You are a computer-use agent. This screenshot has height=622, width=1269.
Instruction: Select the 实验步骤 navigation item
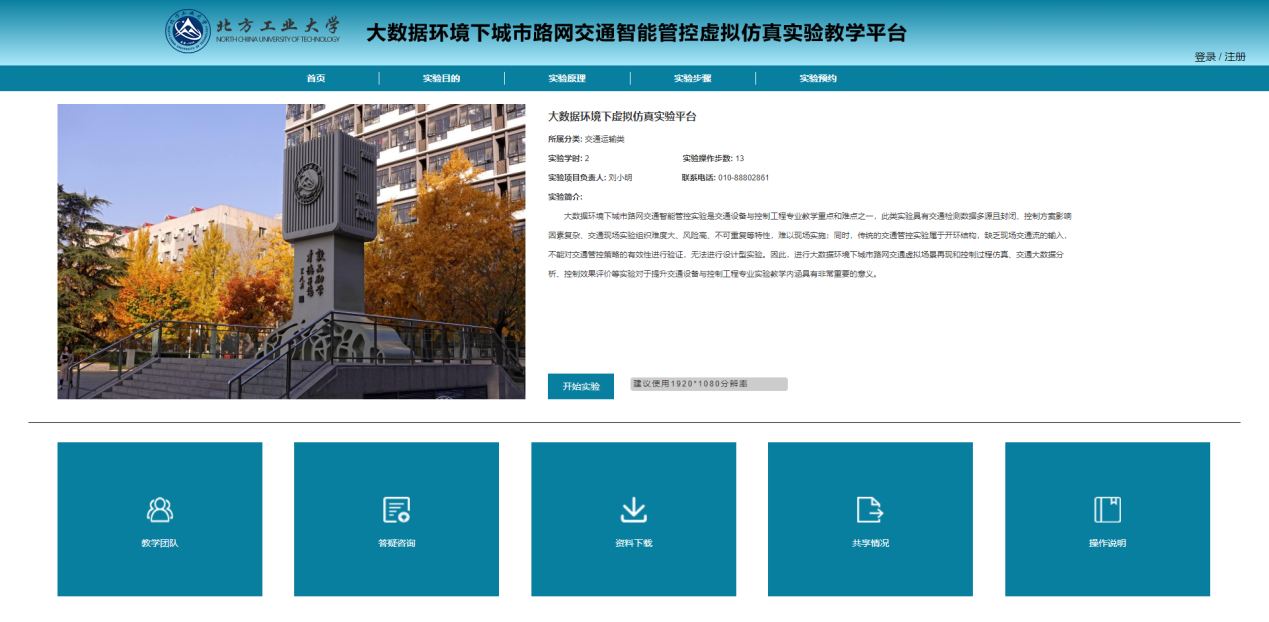(x=692, y=78)
